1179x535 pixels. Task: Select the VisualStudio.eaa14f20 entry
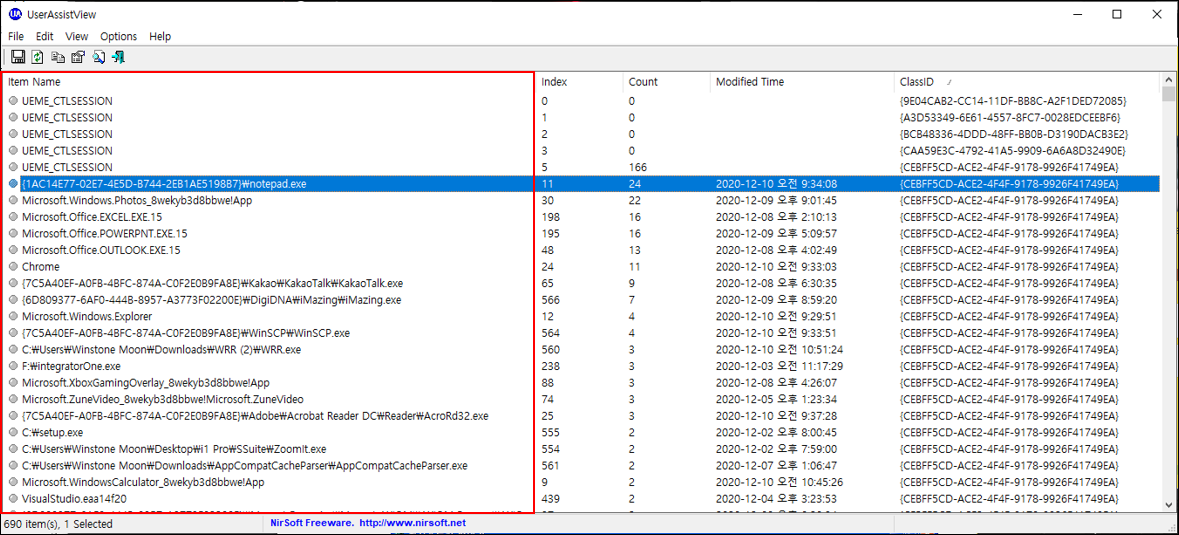(74, 497)
